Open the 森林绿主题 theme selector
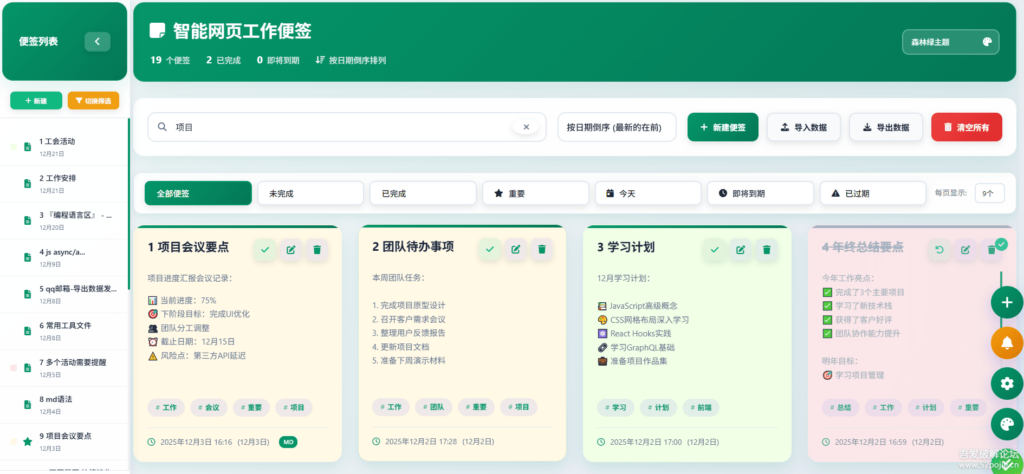Viewport: 1024px width, 474px height. pyautogui.click(x=950, y=42)
